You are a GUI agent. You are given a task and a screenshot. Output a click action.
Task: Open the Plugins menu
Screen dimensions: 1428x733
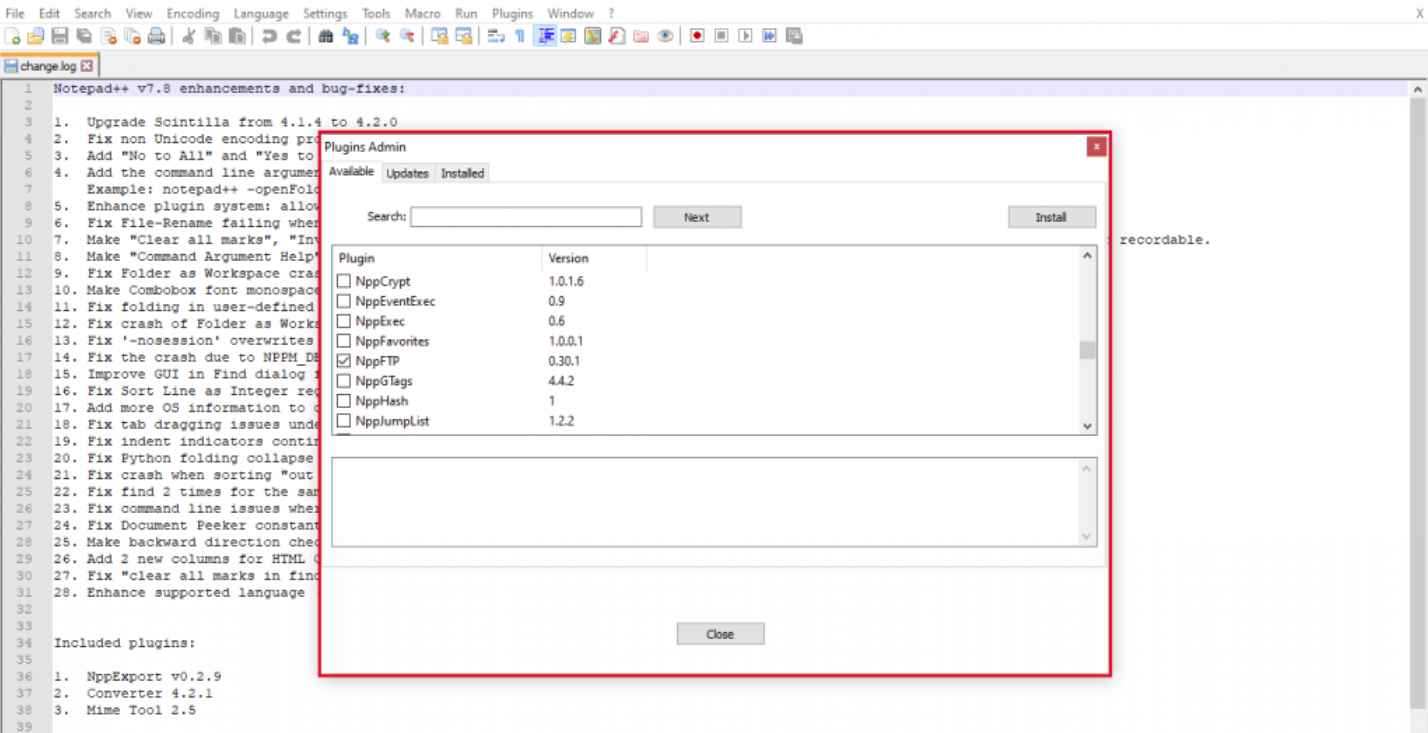(512, 13)
